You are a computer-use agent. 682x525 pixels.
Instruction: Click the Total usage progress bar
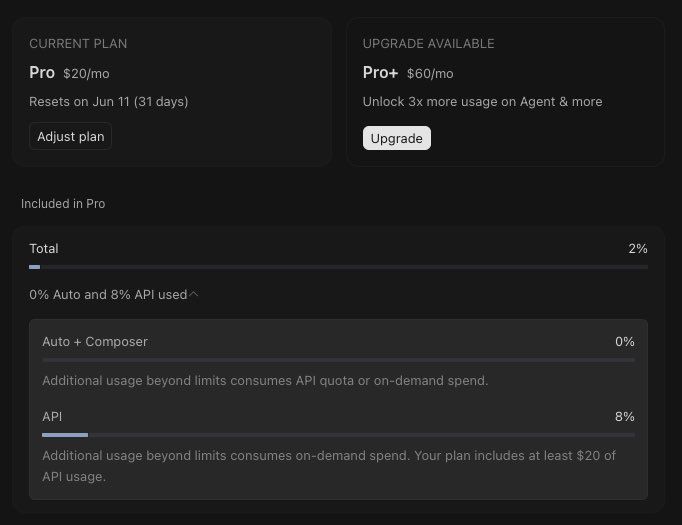point(338,267)
